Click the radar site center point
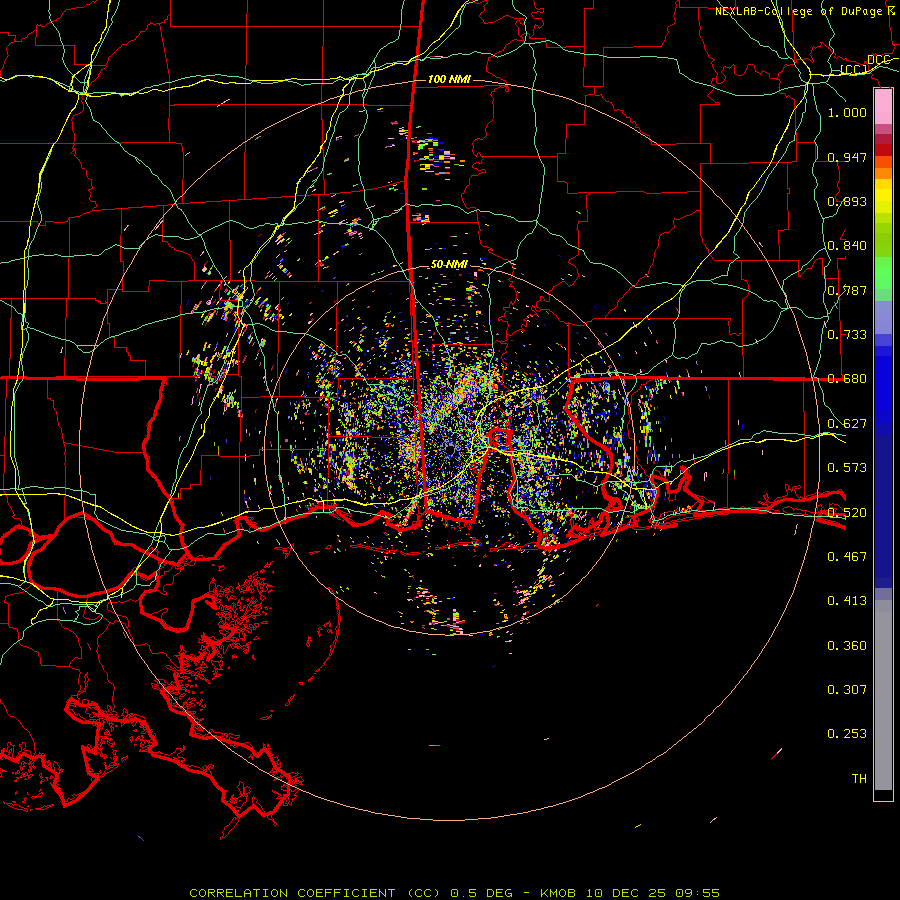The height and width of the screenshot is (900, 900). pyautogui.click(x=450, y=449)
